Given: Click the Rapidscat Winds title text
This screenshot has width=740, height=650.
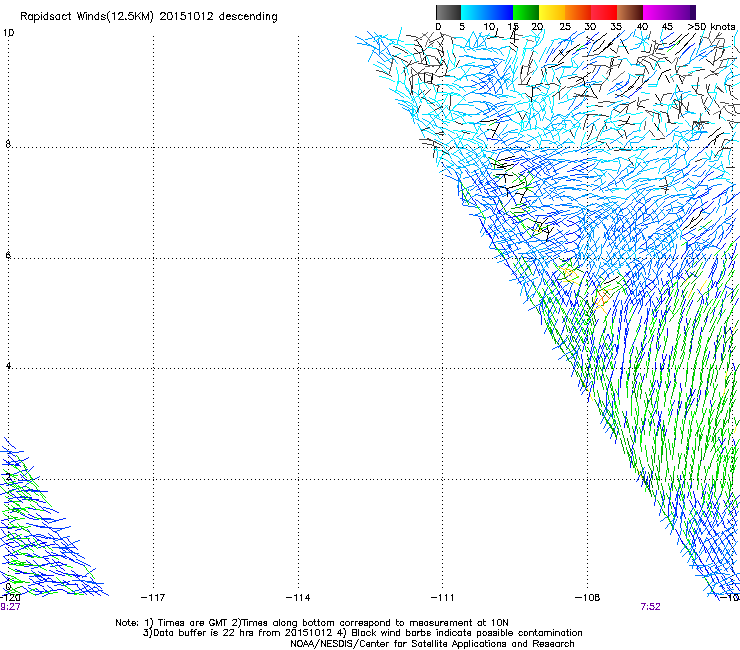Looking at the screenshot, I should 149,17.
